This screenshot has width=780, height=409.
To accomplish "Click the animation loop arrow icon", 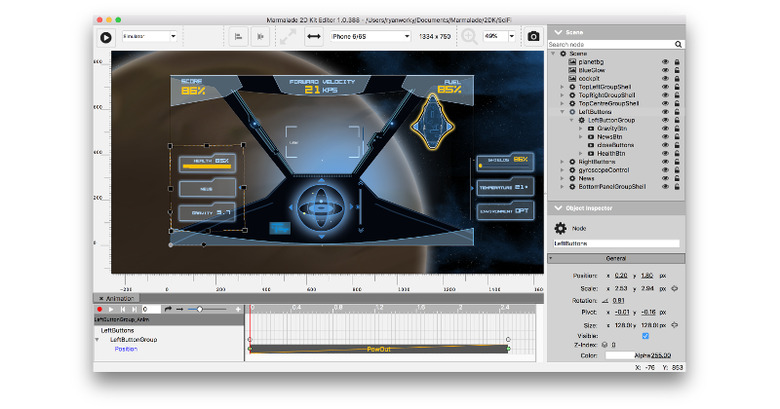I will pyautogui.click(x=168, y=309).
